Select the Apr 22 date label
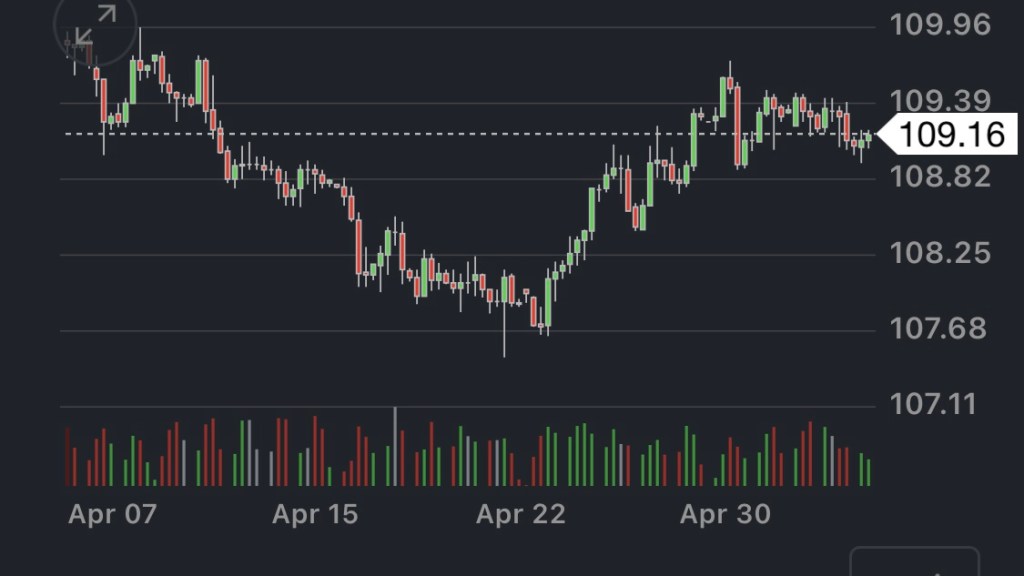The height and width of the screenshot is (576, 1024). 520,514
